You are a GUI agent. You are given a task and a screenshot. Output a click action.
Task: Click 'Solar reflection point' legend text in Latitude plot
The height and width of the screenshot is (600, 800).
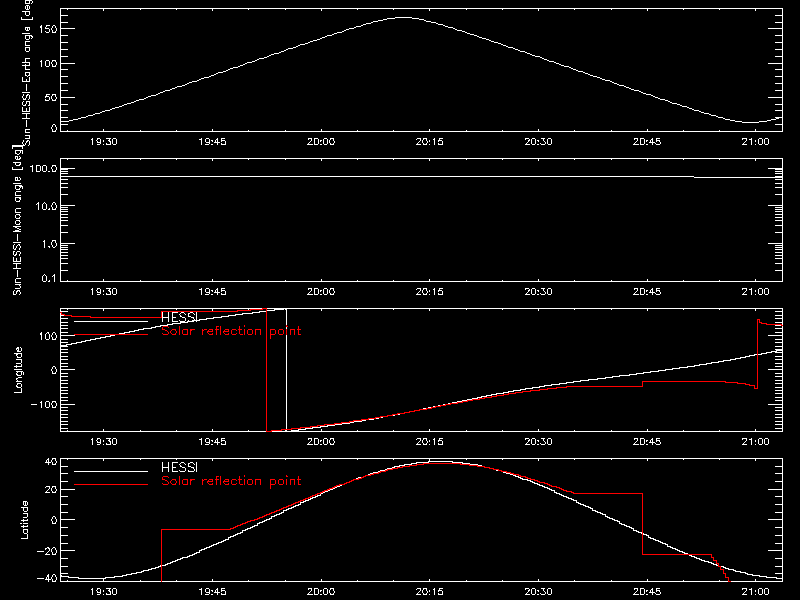(231, 481)
